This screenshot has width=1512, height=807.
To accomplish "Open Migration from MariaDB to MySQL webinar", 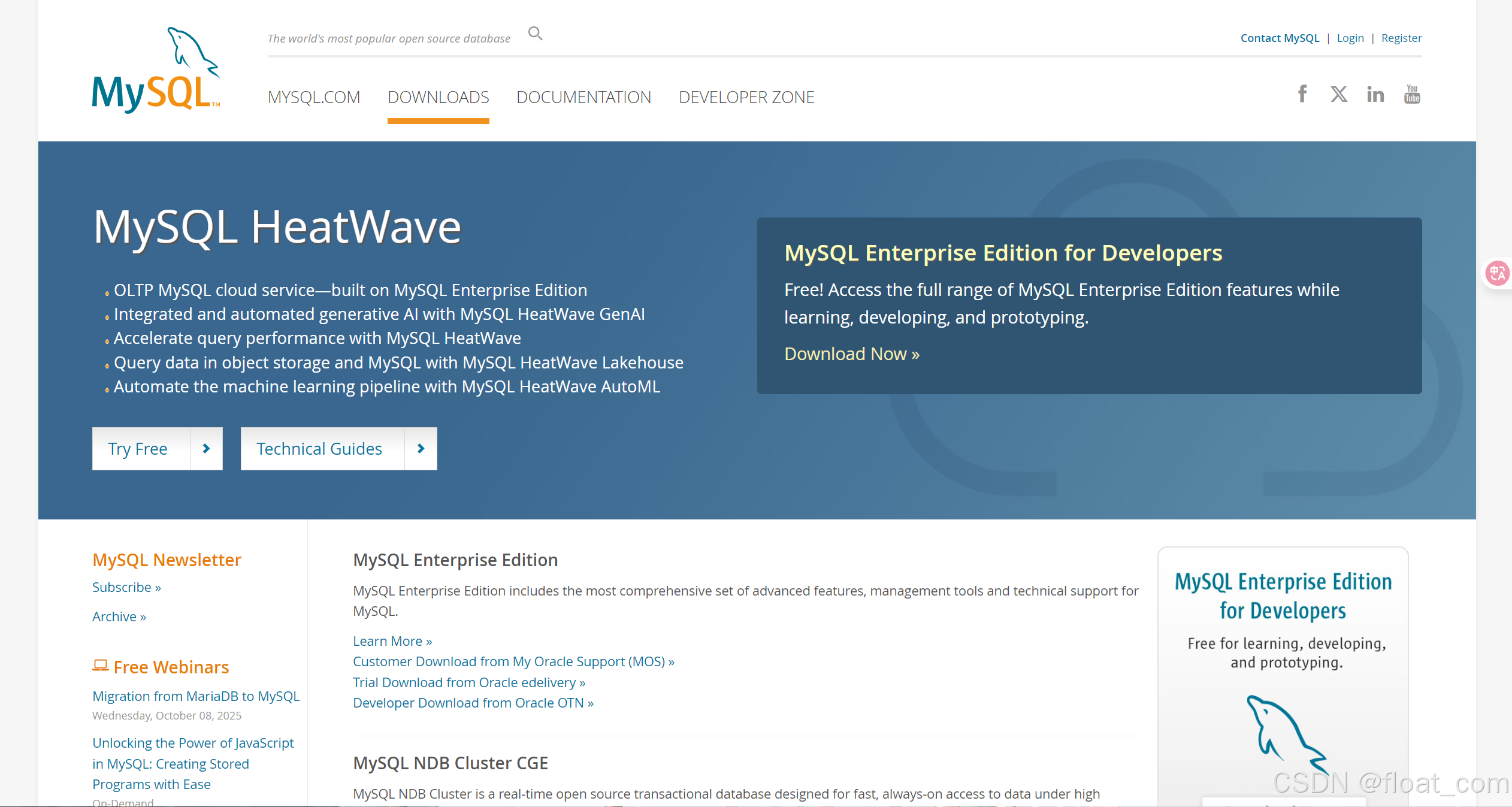I will [196, 696].
